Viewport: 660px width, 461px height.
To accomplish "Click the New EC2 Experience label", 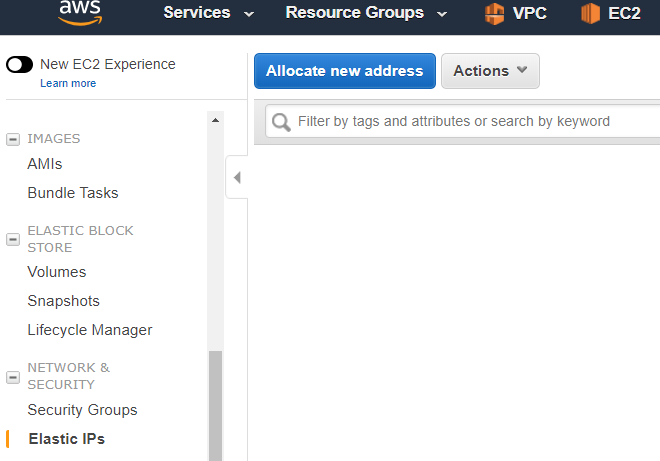I will click(x=108, y=64).
